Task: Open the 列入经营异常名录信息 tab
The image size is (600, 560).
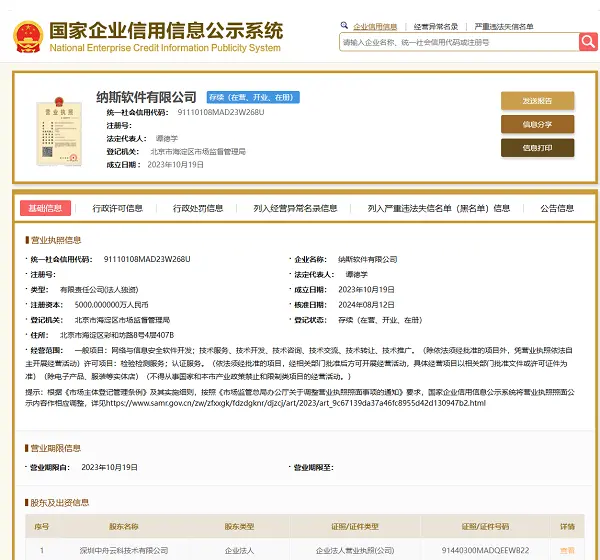Action: coord(295,208)
